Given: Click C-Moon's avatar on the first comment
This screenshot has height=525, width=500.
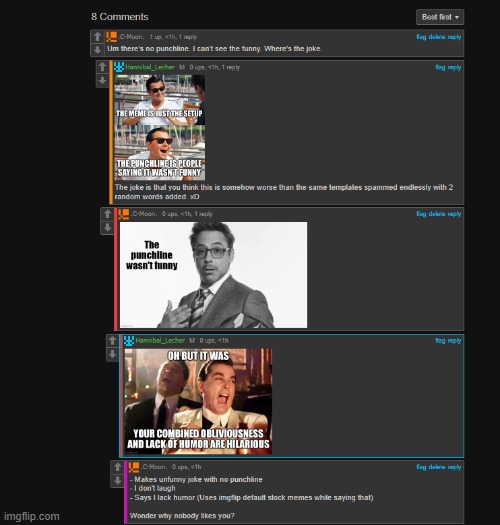Looking at the screenshot, I should click(112, 37).
